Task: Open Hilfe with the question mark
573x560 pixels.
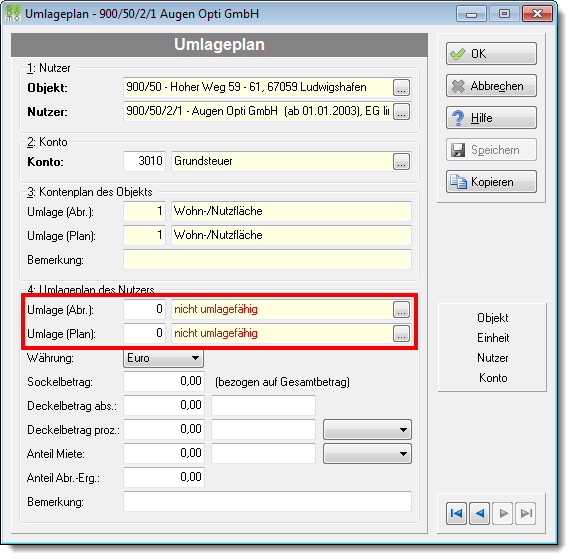Action: tap(491, 117)
